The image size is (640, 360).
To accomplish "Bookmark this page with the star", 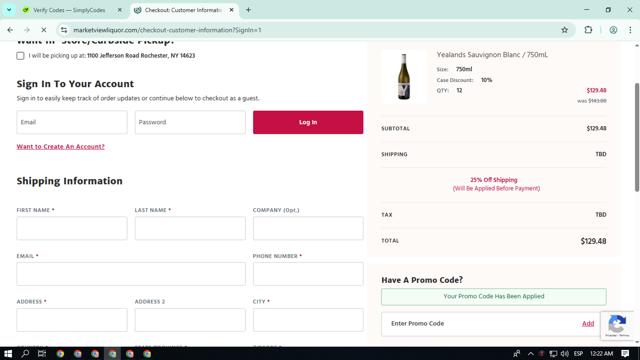I will (x=564, y=30).
